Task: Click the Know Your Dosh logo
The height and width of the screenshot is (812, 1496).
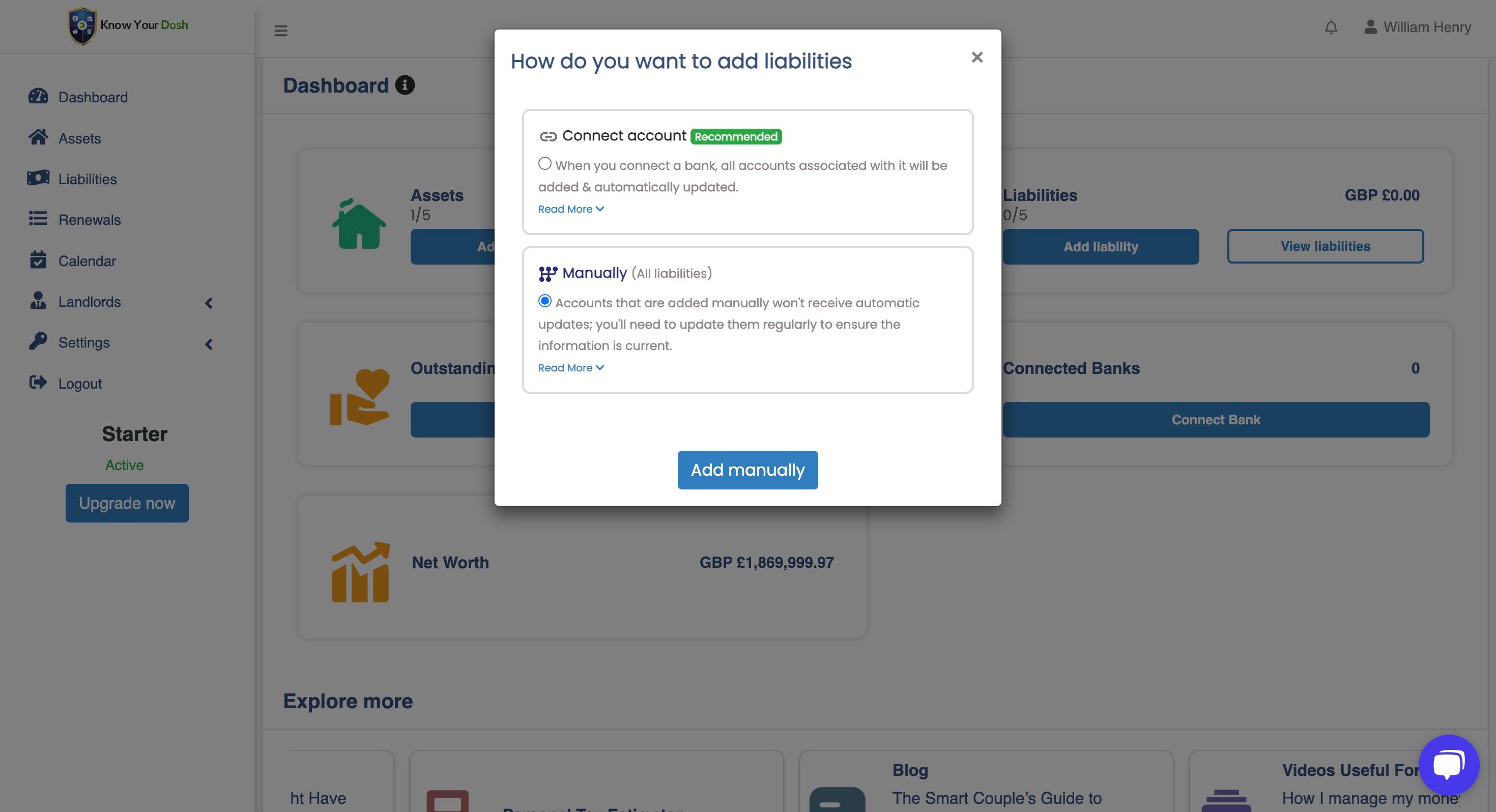Action: pos(128,25)
